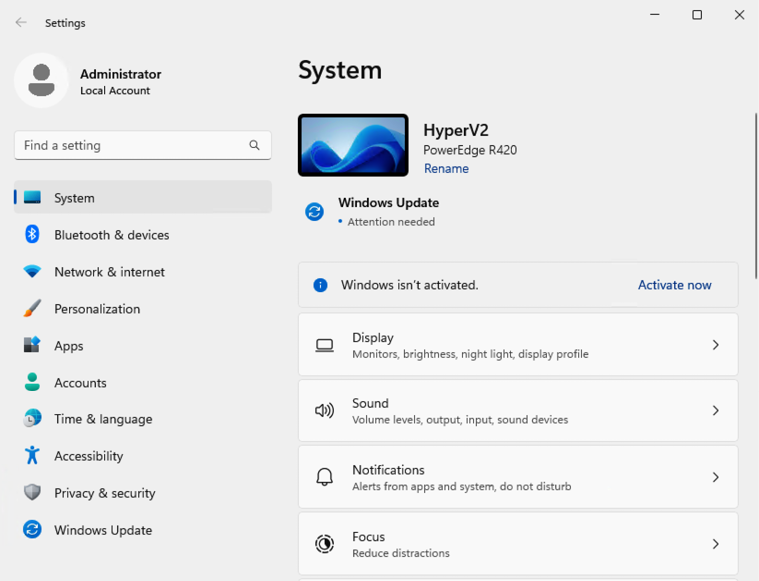Click 'Windows isn't activated.' message

click(410, 285)
